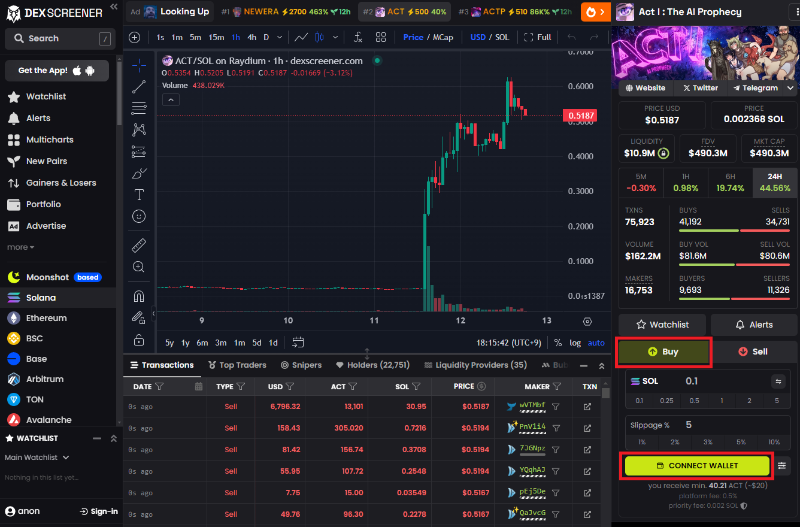
Task: Select the text annotation tool
Action: click(139, 195)
